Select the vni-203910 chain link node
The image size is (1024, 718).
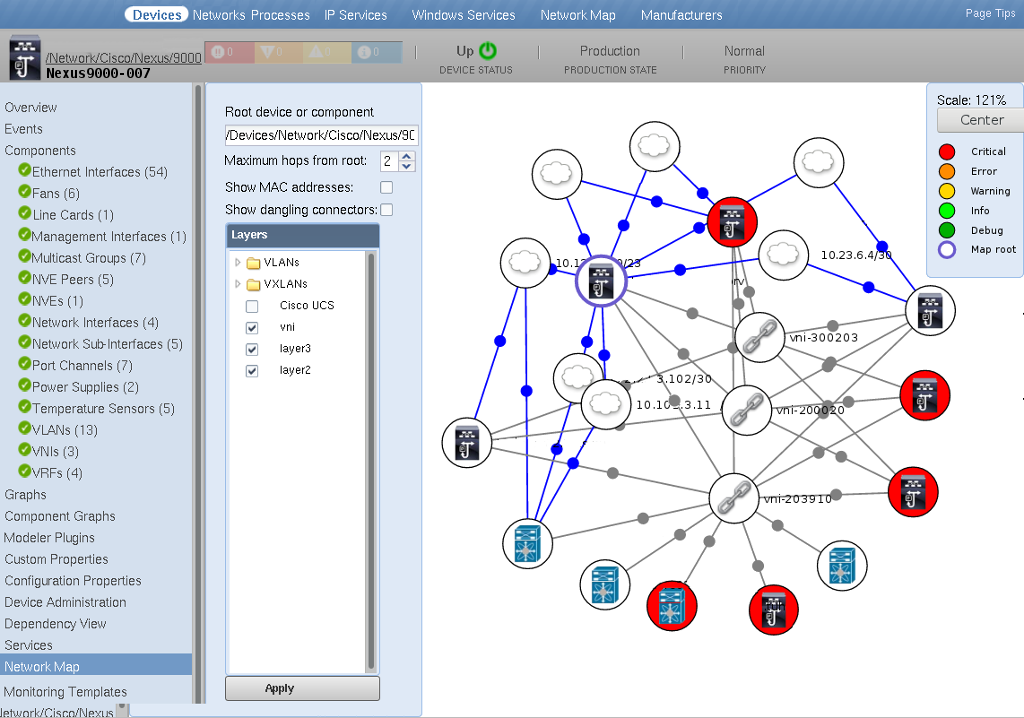734,498
